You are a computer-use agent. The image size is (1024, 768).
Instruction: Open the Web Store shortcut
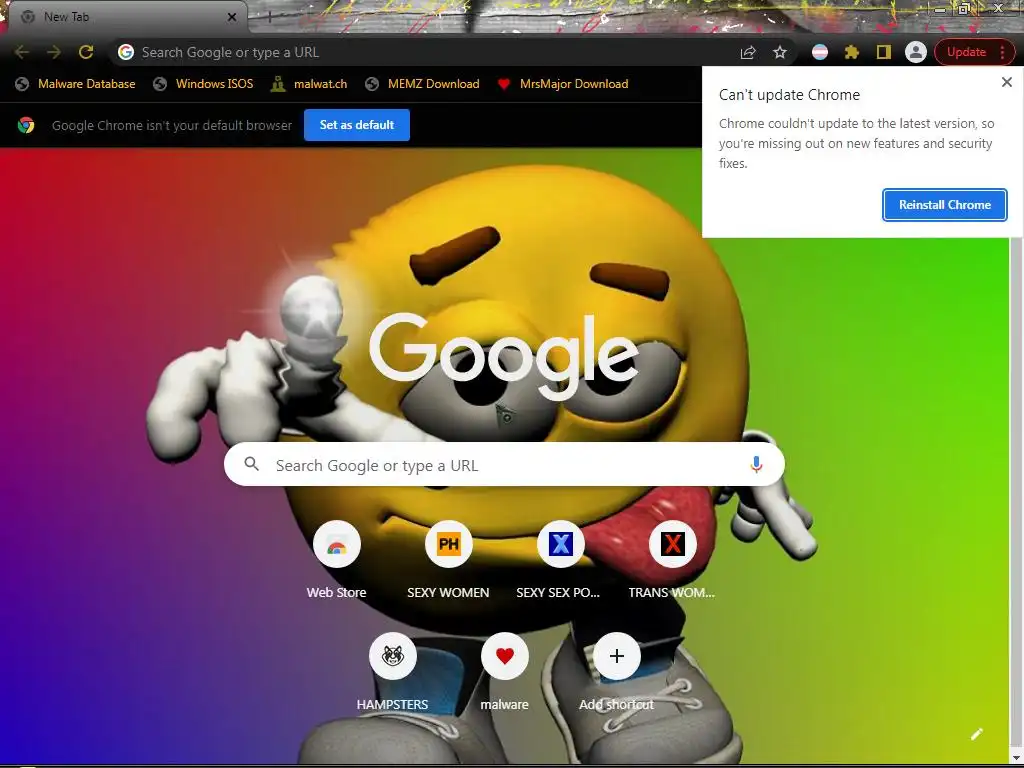pos(336,560)
